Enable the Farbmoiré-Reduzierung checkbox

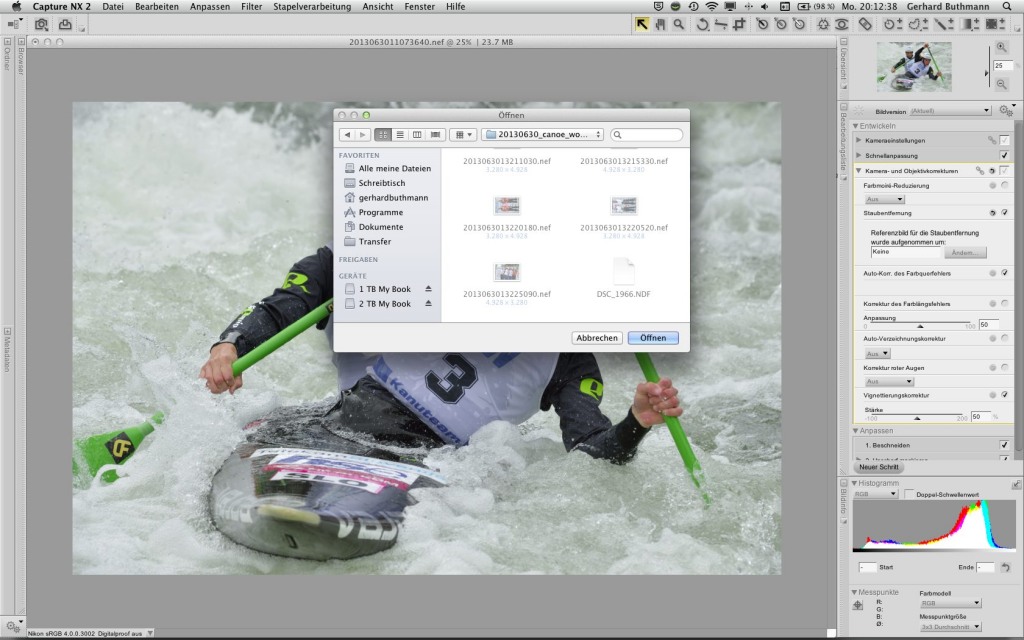click(x=1004, y=185)
